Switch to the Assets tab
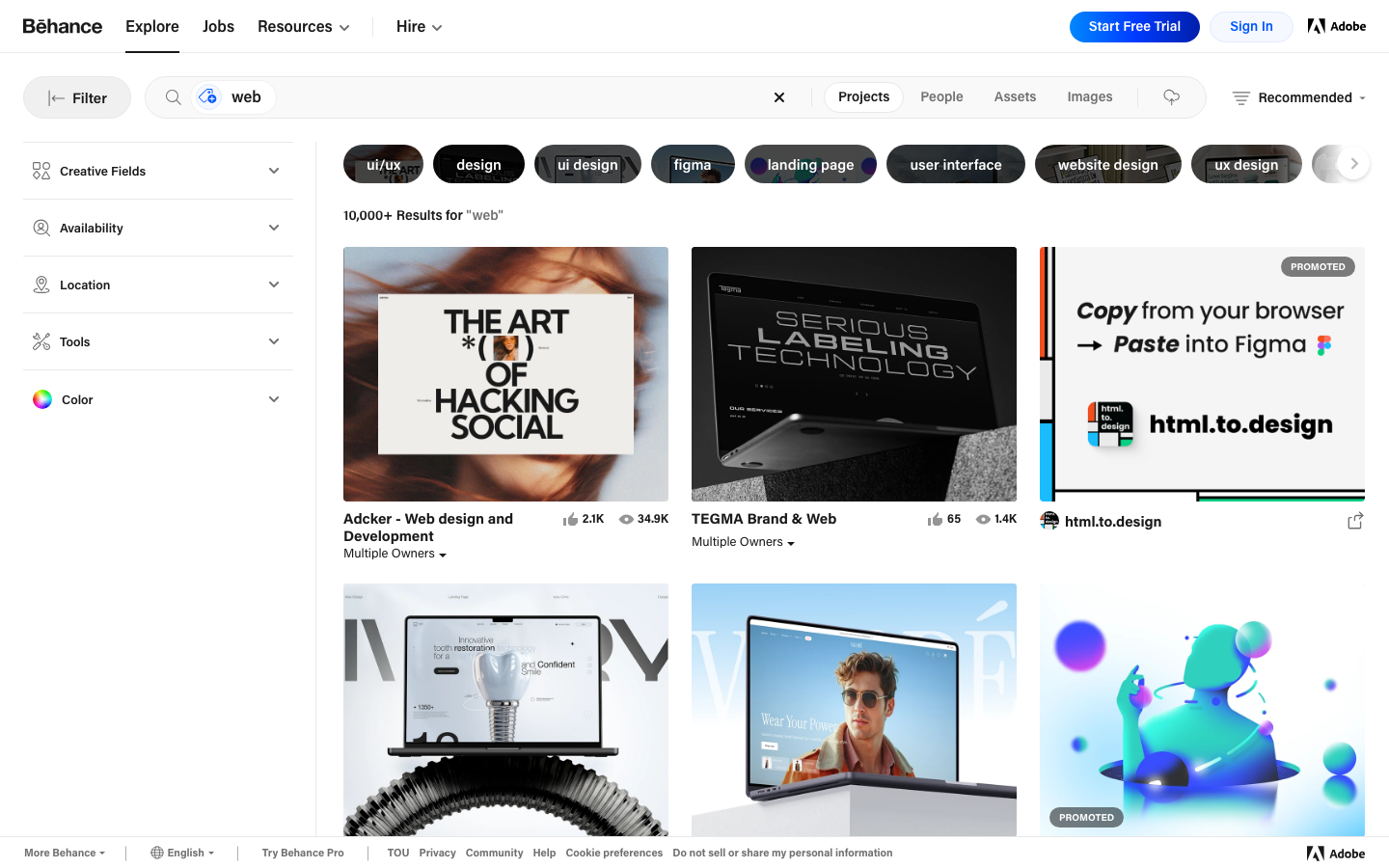This screenshot has height=868, width=1389. [x=1015, y=97]
